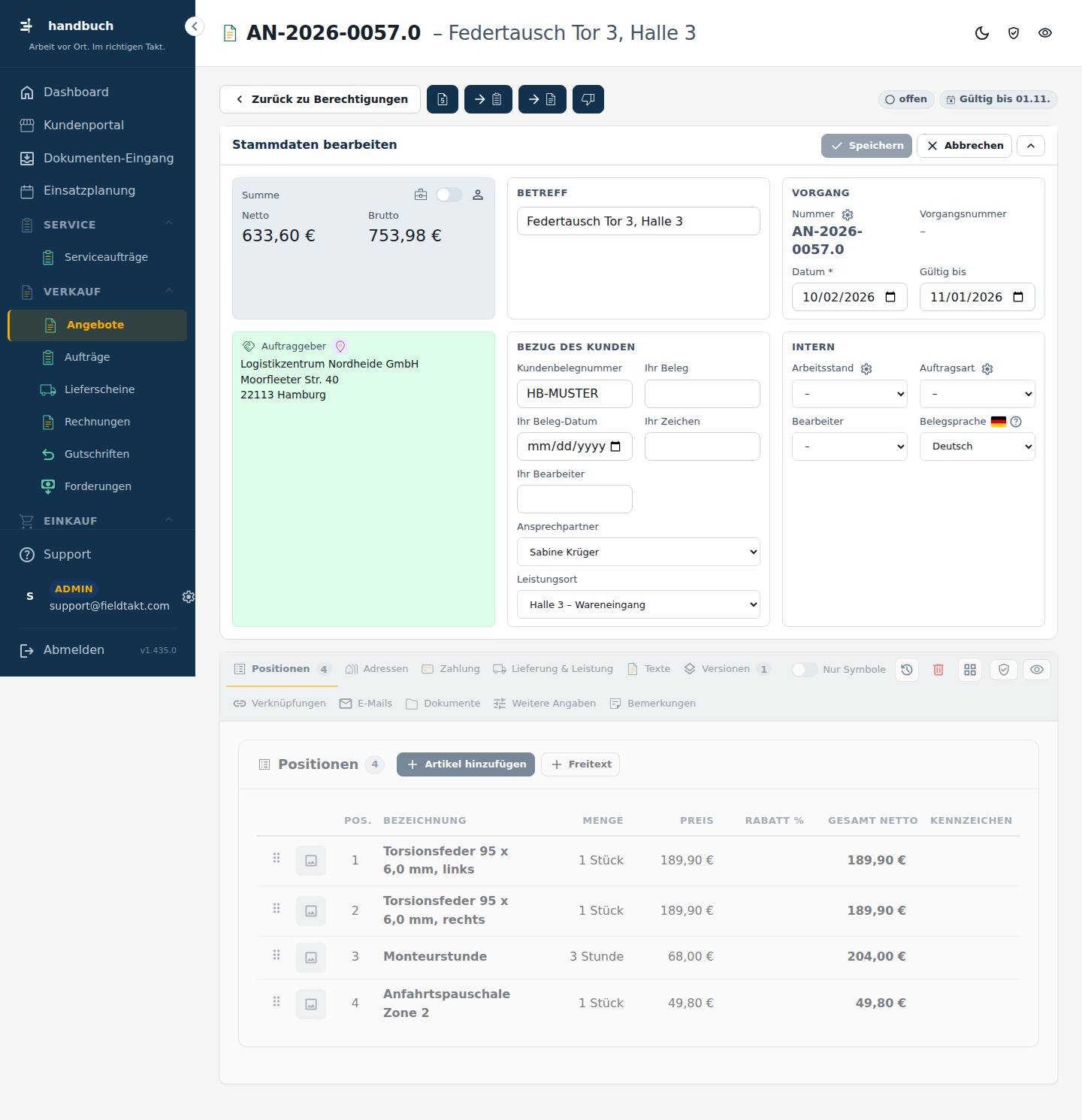Toggle the Nur Symbole switch

tap(804, 670)
